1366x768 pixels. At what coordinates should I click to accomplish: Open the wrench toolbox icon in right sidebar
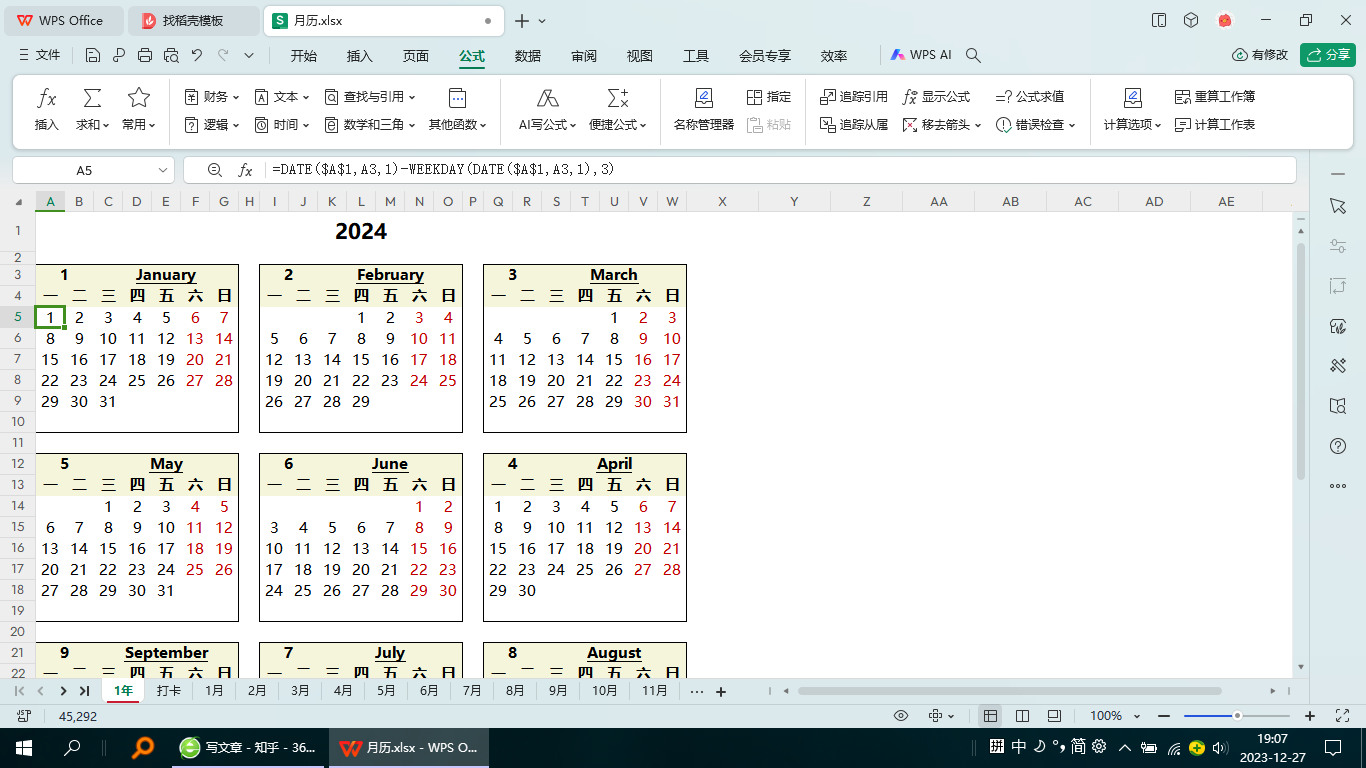tap(1338, 366)
